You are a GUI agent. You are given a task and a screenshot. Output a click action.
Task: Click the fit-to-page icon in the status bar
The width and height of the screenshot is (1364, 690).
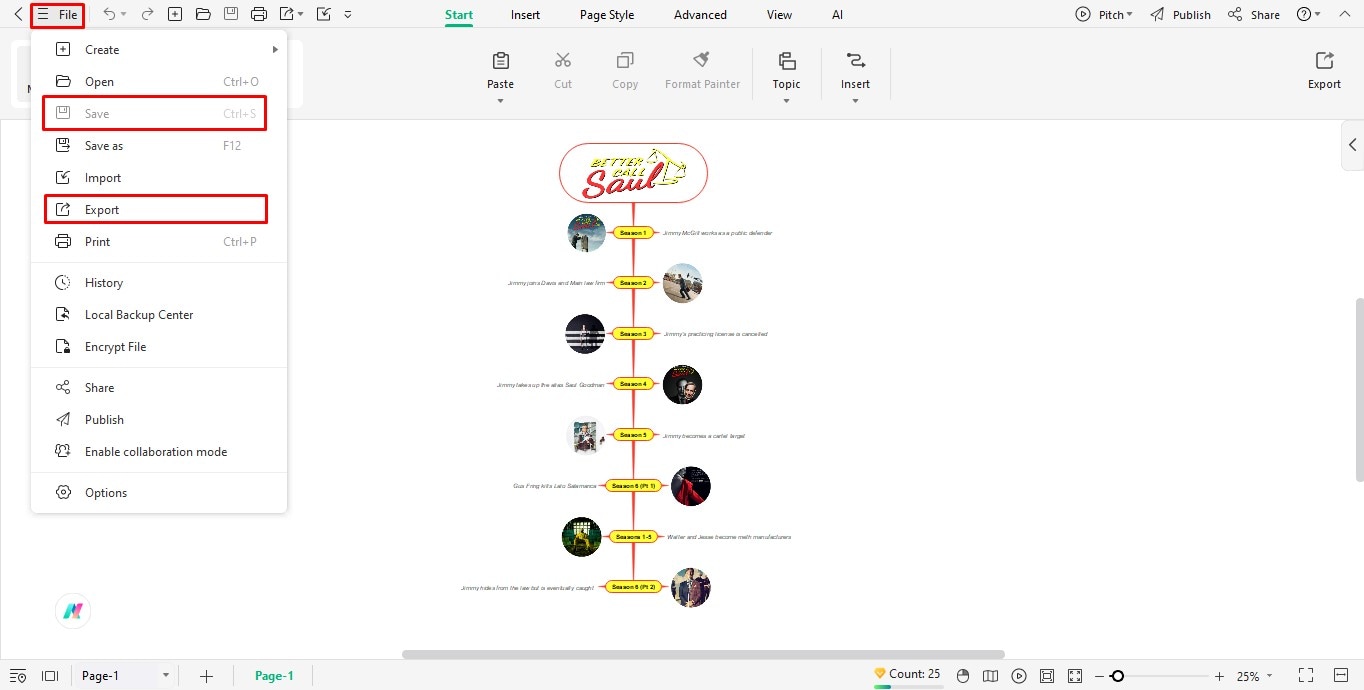(1047, 676)
